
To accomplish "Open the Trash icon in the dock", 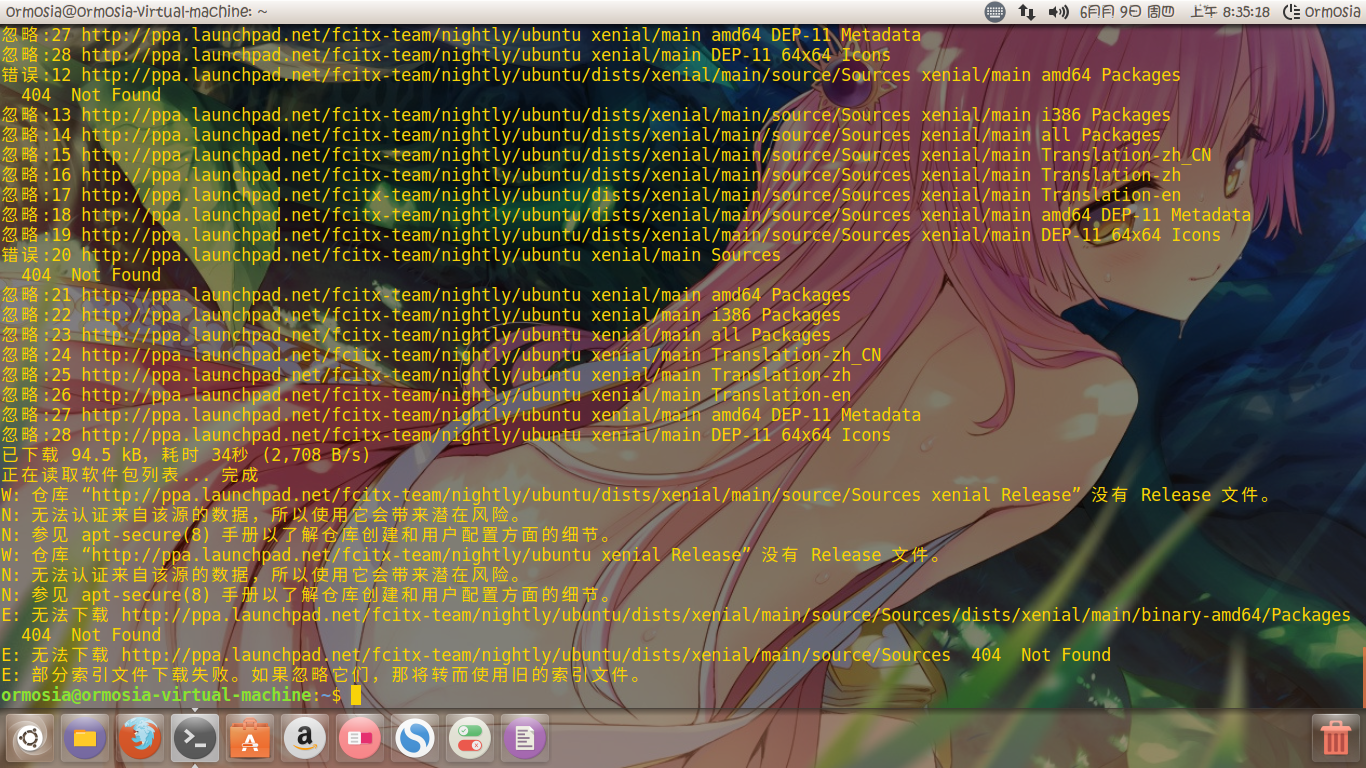I will click(1336, 739).
